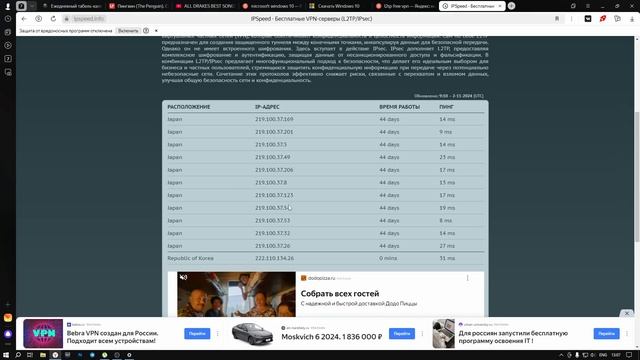Screen dimensions: 640x360
Task: Click the address bar showing ipspeed.info
Action: click(x=89, y=19)
